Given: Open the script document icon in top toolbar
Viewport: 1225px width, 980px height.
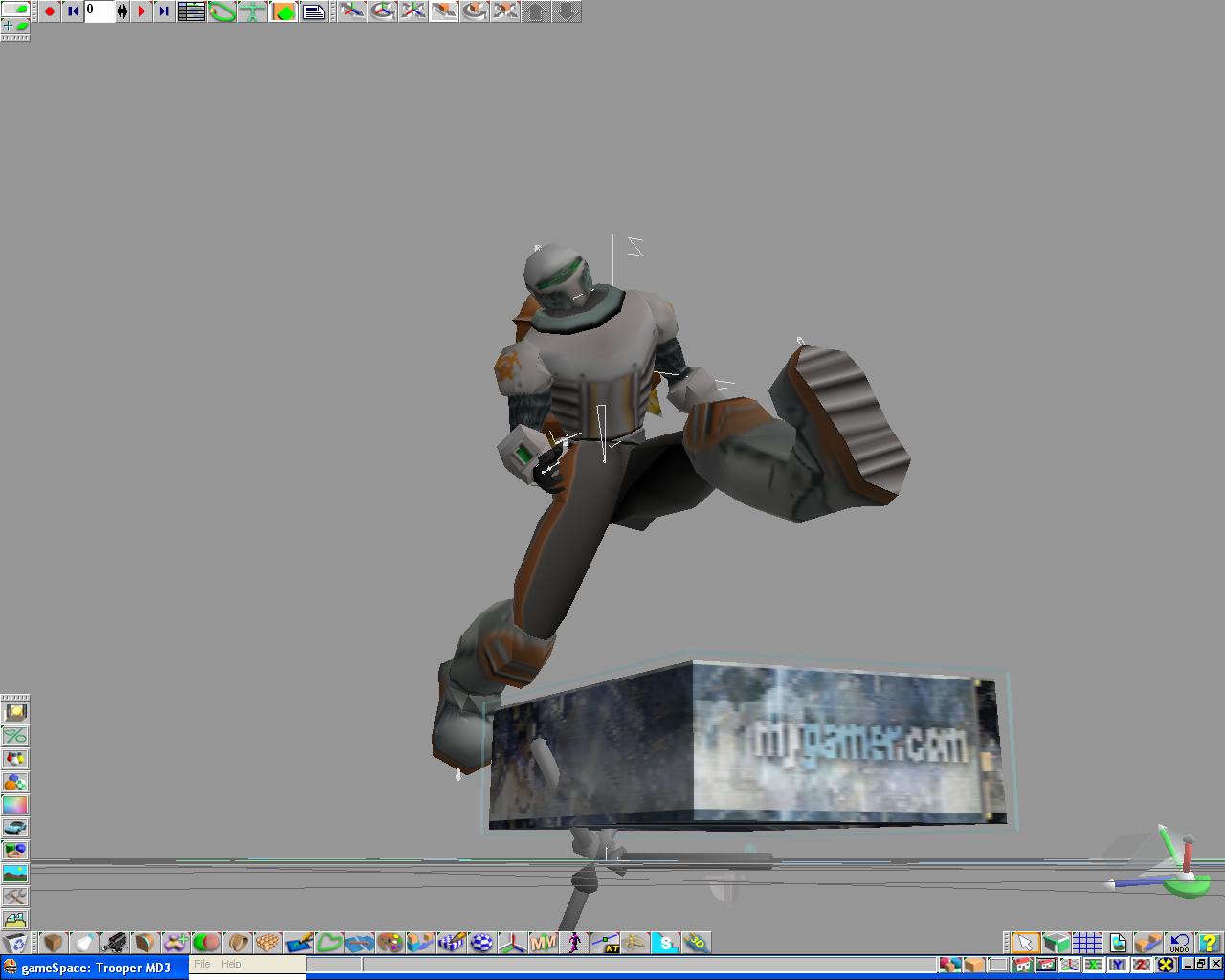Looking at the screenshot, I should pos(314,11).
